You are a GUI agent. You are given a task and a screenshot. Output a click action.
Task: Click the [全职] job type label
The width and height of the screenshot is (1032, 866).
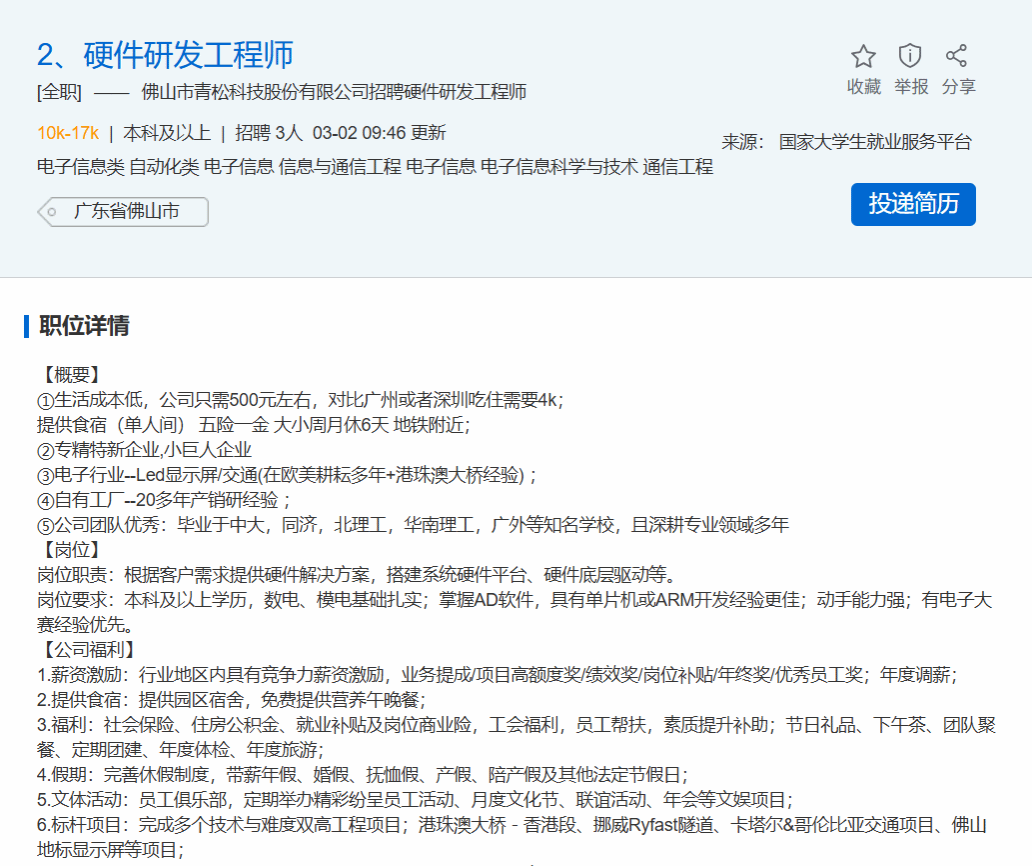pyautogui.click(x=59, y=93)
